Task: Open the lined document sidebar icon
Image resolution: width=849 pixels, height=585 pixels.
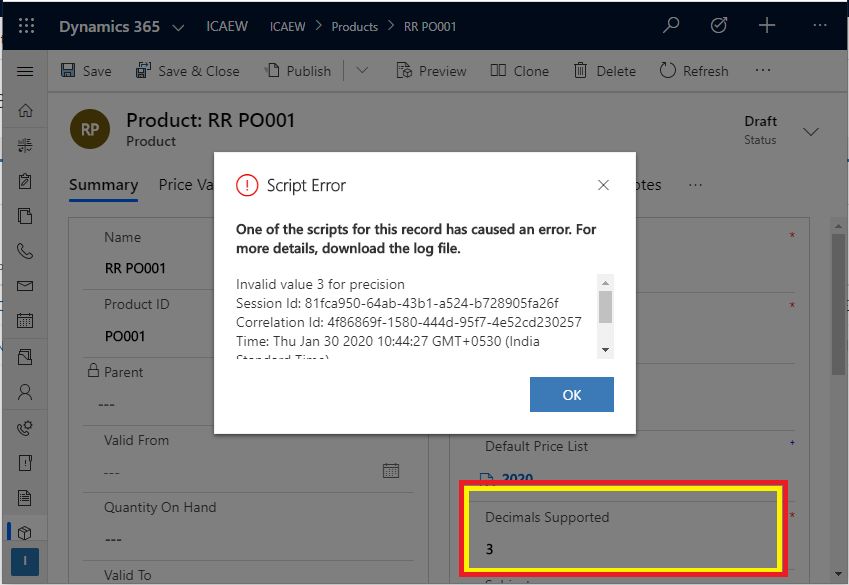Action: coord(25,498)
